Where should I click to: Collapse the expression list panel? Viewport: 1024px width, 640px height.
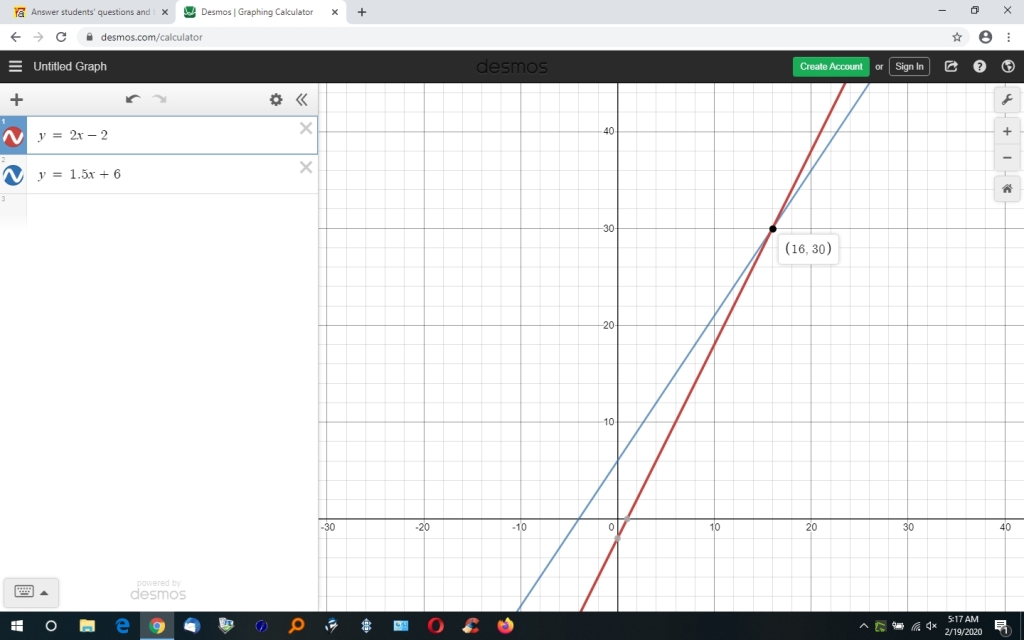301,99
